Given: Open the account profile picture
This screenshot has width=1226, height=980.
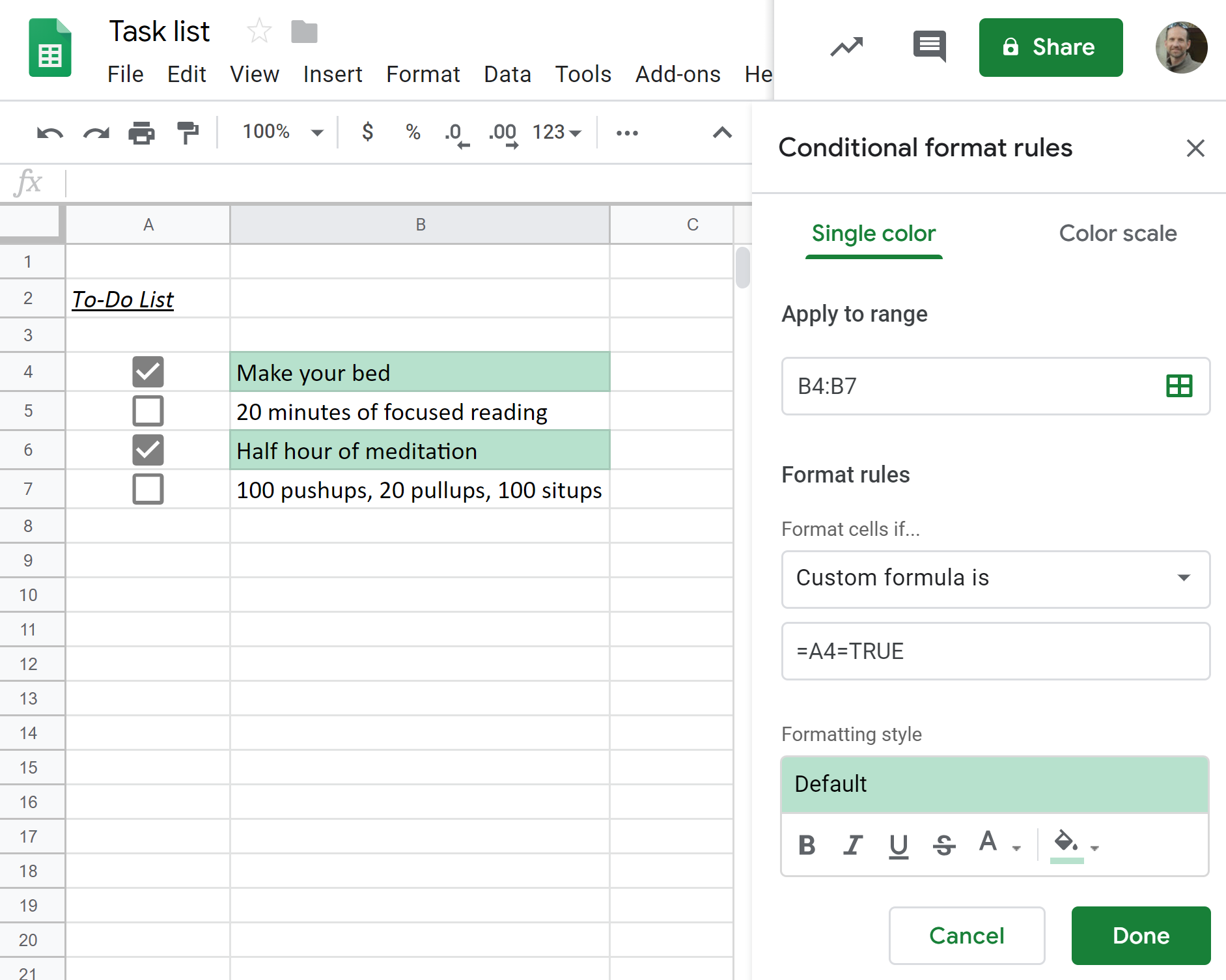Looking at the screenshot, I should point(1181,48).
